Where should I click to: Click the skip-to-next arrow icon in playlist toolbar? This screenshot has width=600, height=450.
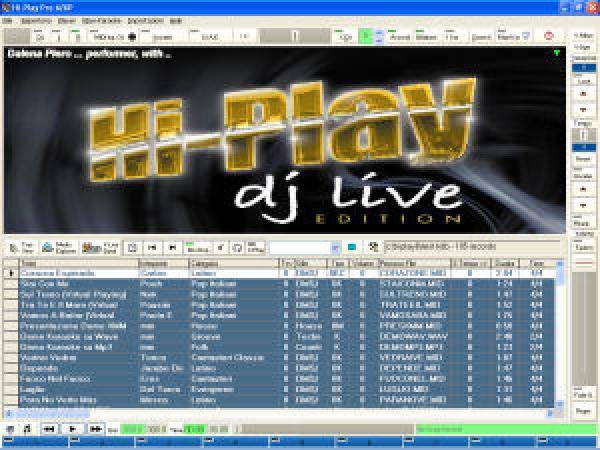coord(173,248)
